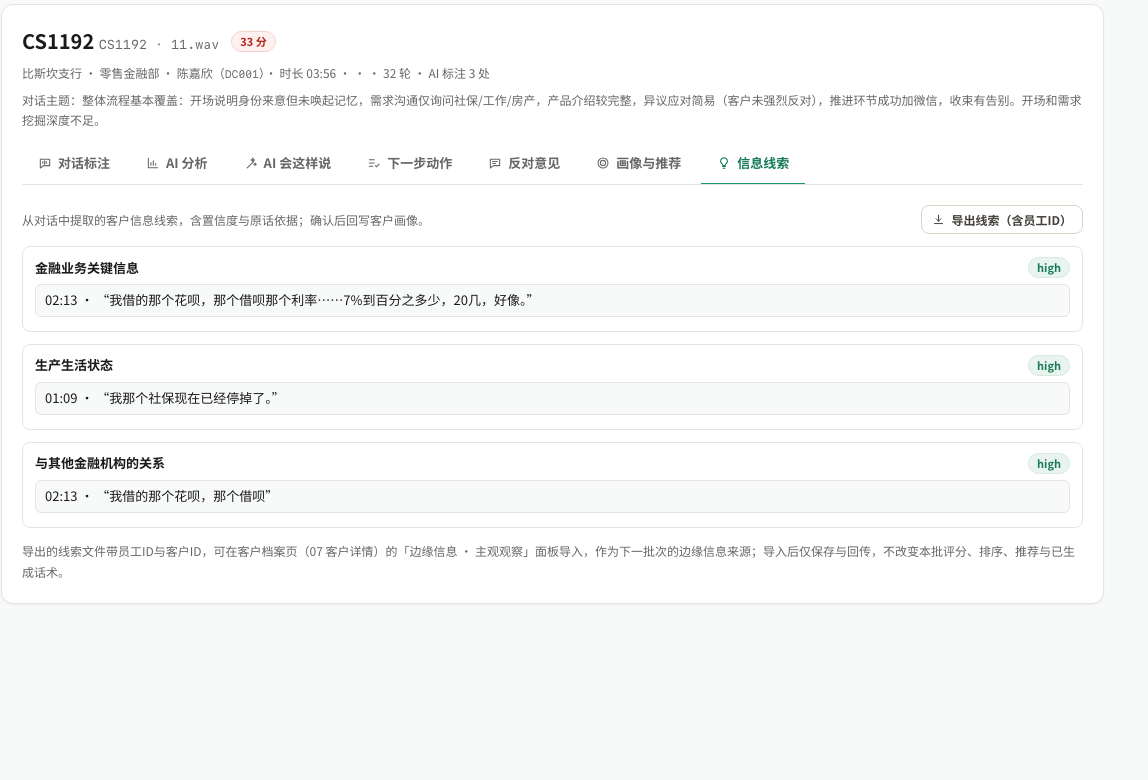Click the high badge on 生产生活状态

(x=1048, y=366)
